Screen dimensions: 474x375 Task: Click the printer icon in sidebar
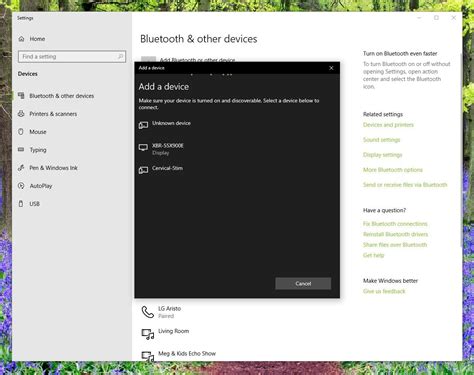pos(21,114)
